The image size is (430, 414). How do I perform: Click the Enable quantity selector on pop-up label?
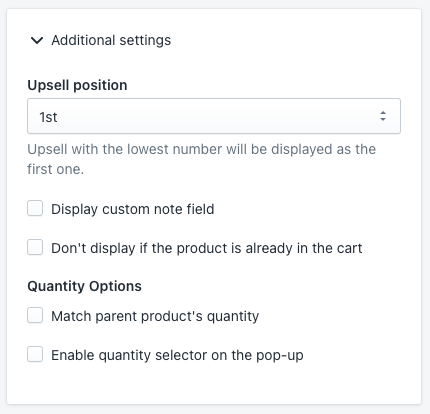(x=177, y=355)
